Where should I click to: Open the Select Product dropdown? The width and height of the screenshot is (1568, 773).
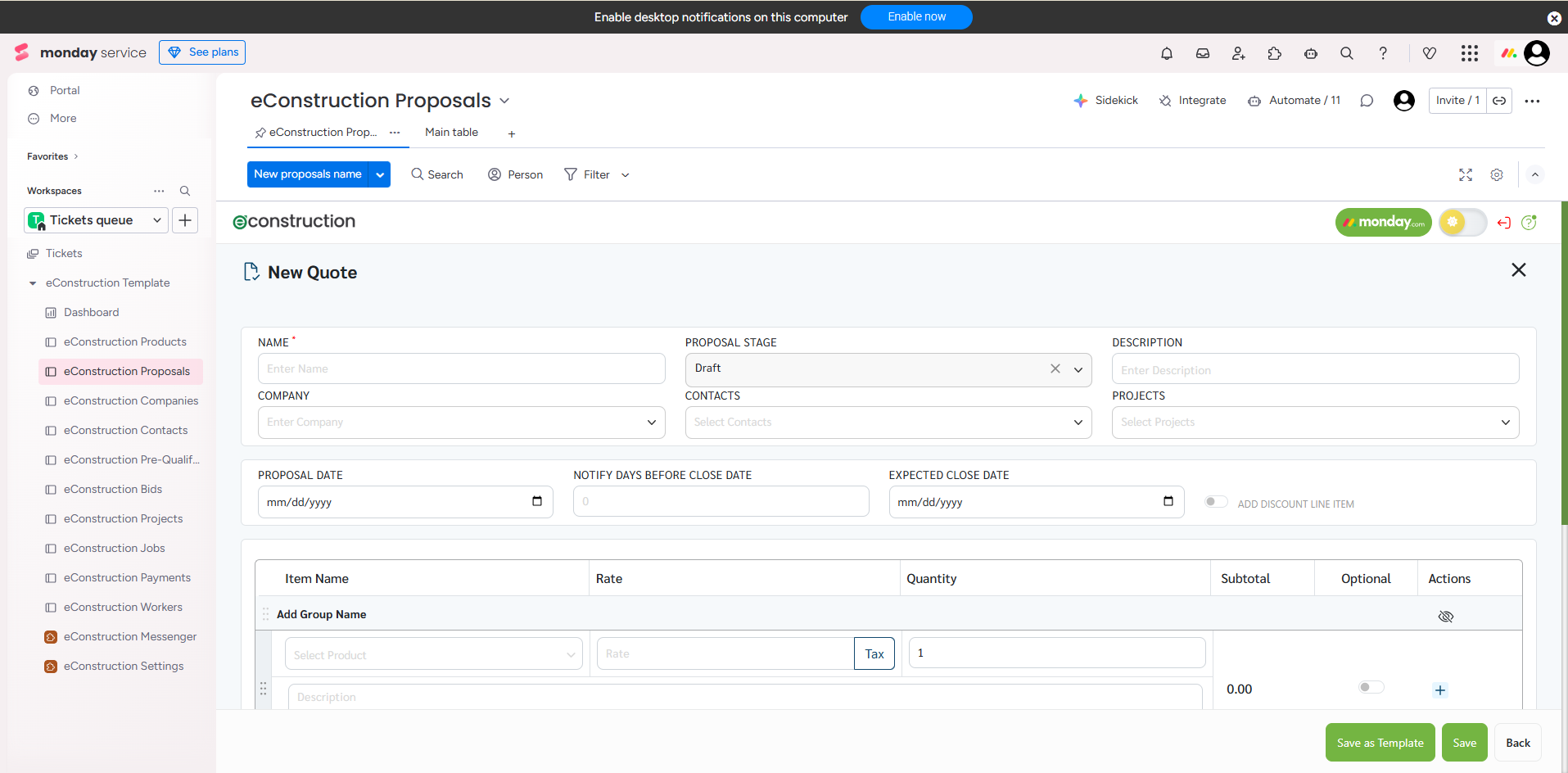coord(433,654)
